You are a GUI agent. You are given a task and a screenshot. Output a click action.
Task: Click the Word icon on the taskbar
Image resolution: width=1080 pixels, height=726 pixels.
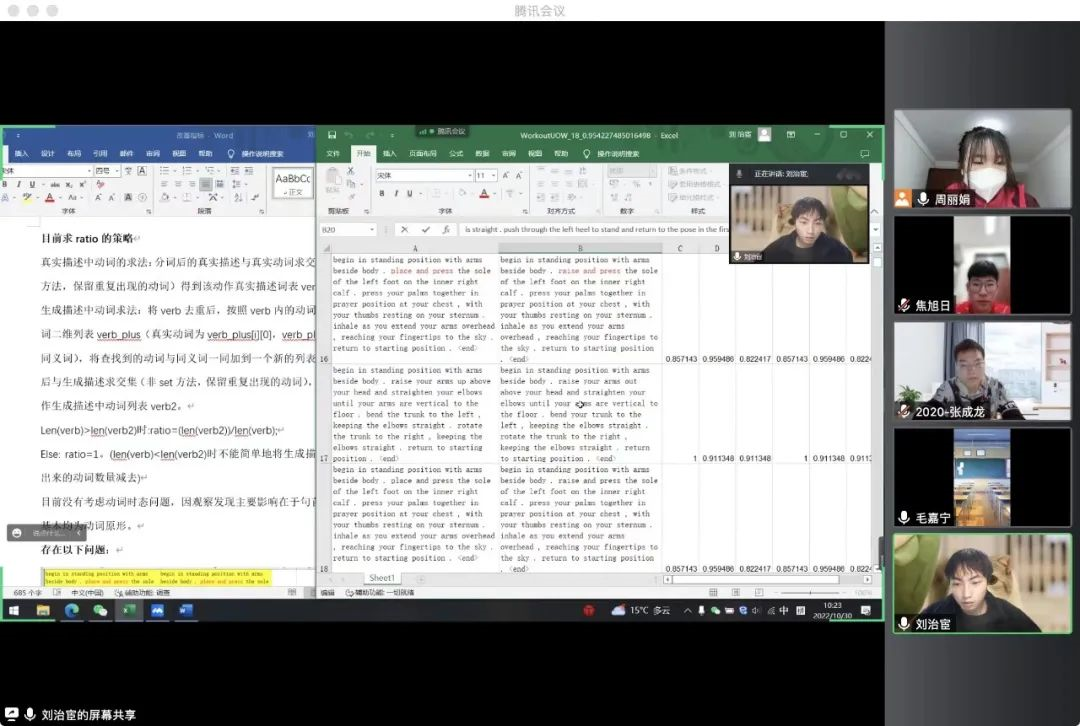click(185, 610)
